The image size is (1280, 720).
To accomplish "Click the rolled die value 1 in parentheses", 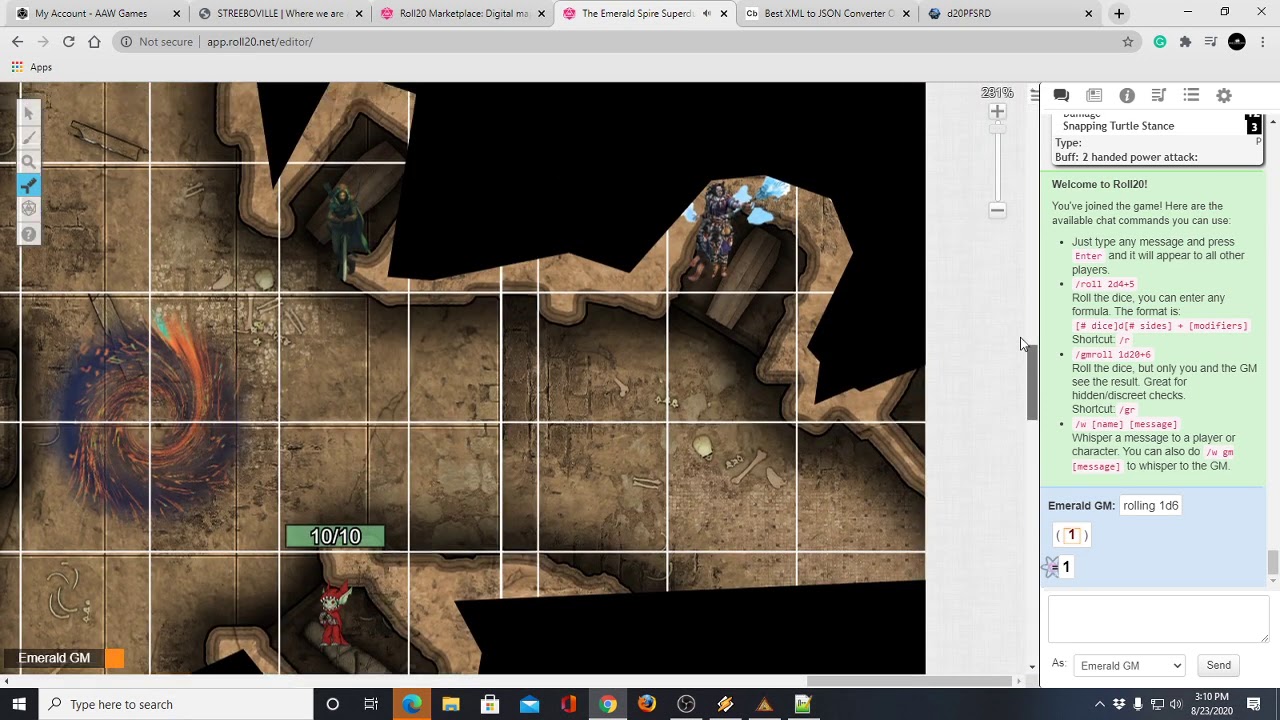I will point(1071,535).
